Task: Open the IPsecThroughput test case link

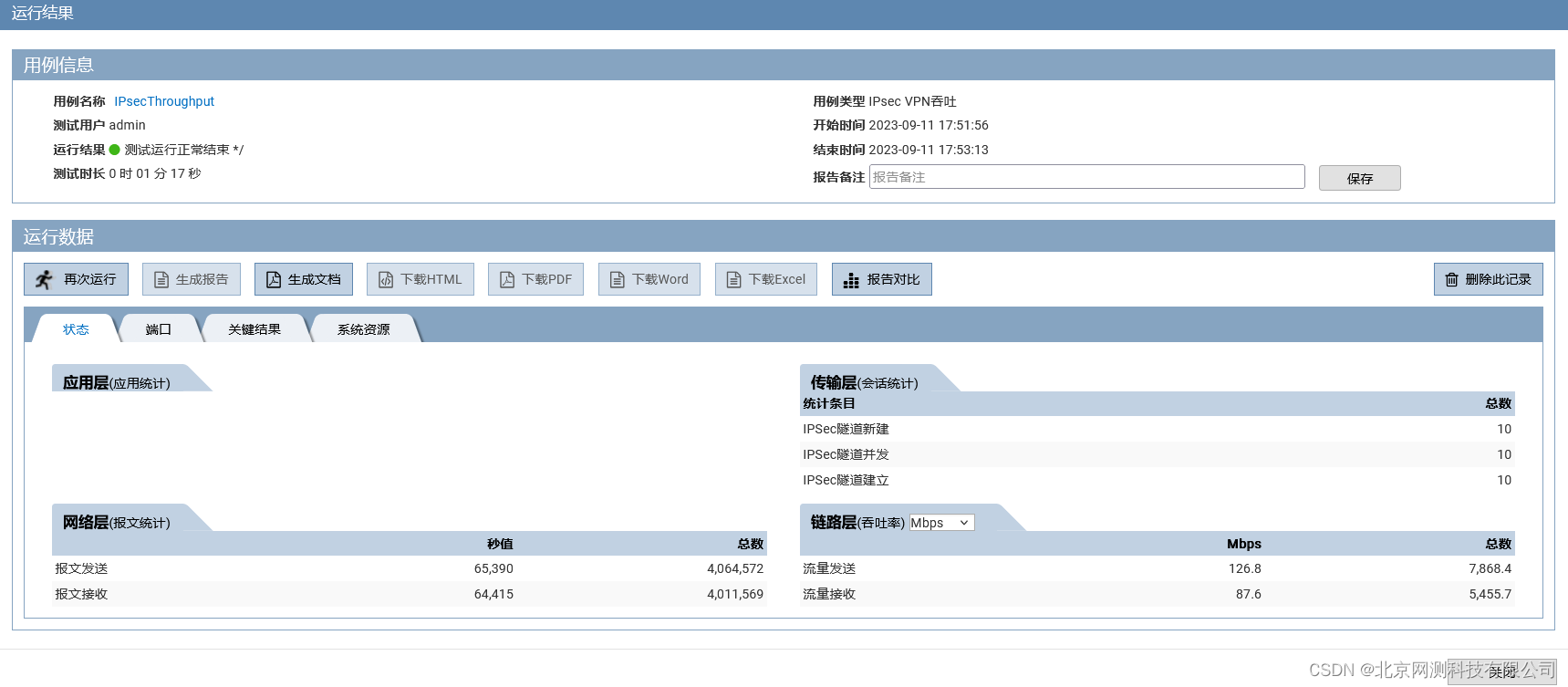Action: pyautogui.click(x=164, y=101)
